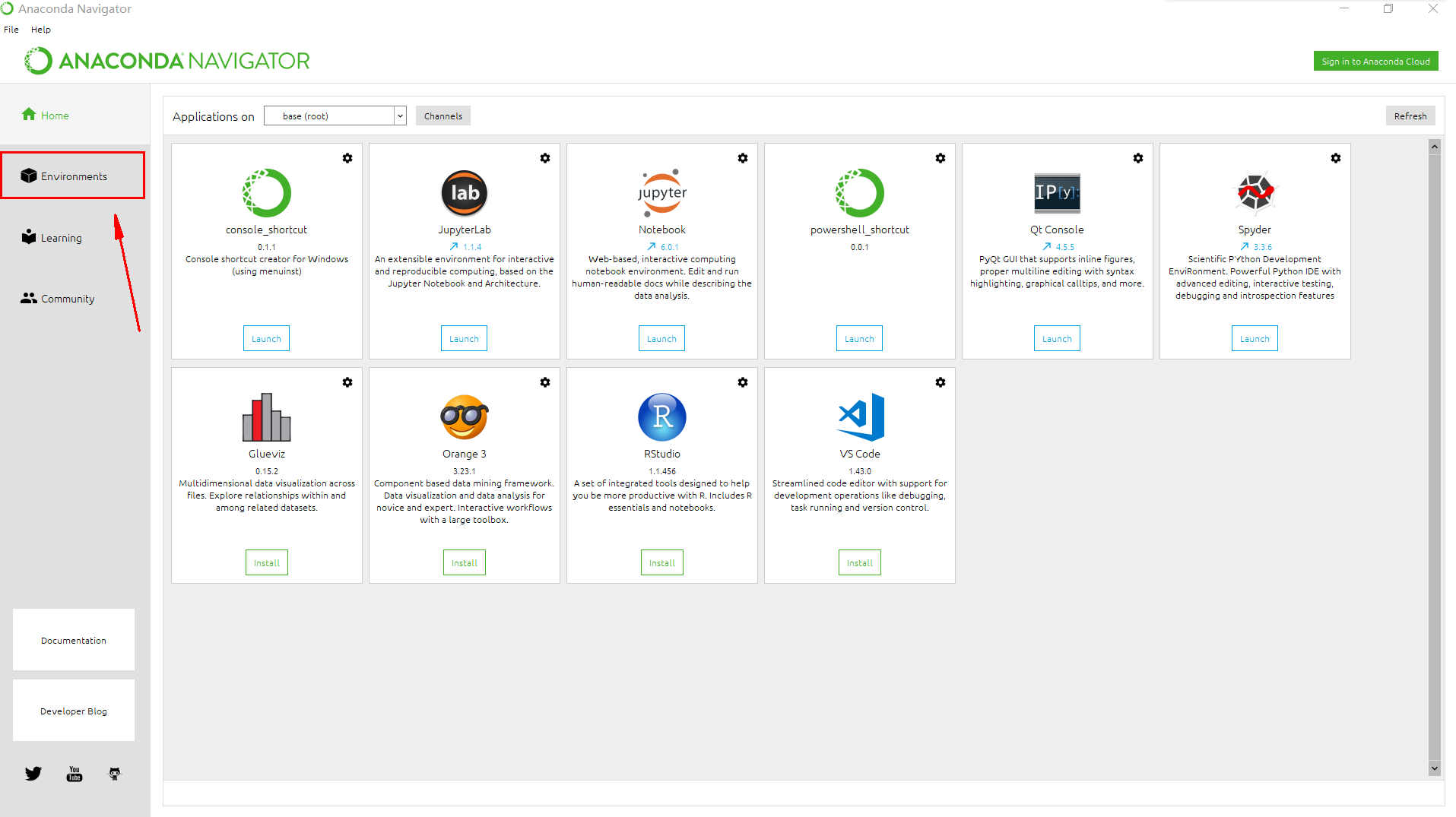Click the Qt Console IPython logo

pos(1058,193)
